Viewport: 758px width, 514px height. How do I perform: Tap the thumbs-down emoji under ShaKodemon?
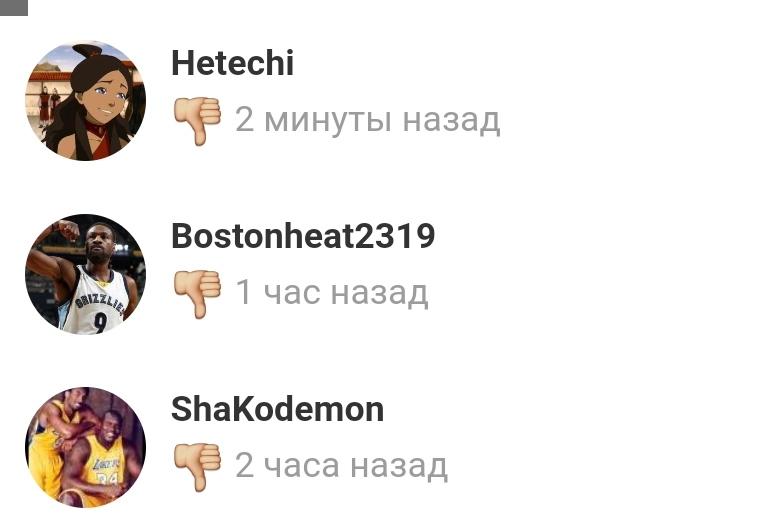click(x=197, y=467)
